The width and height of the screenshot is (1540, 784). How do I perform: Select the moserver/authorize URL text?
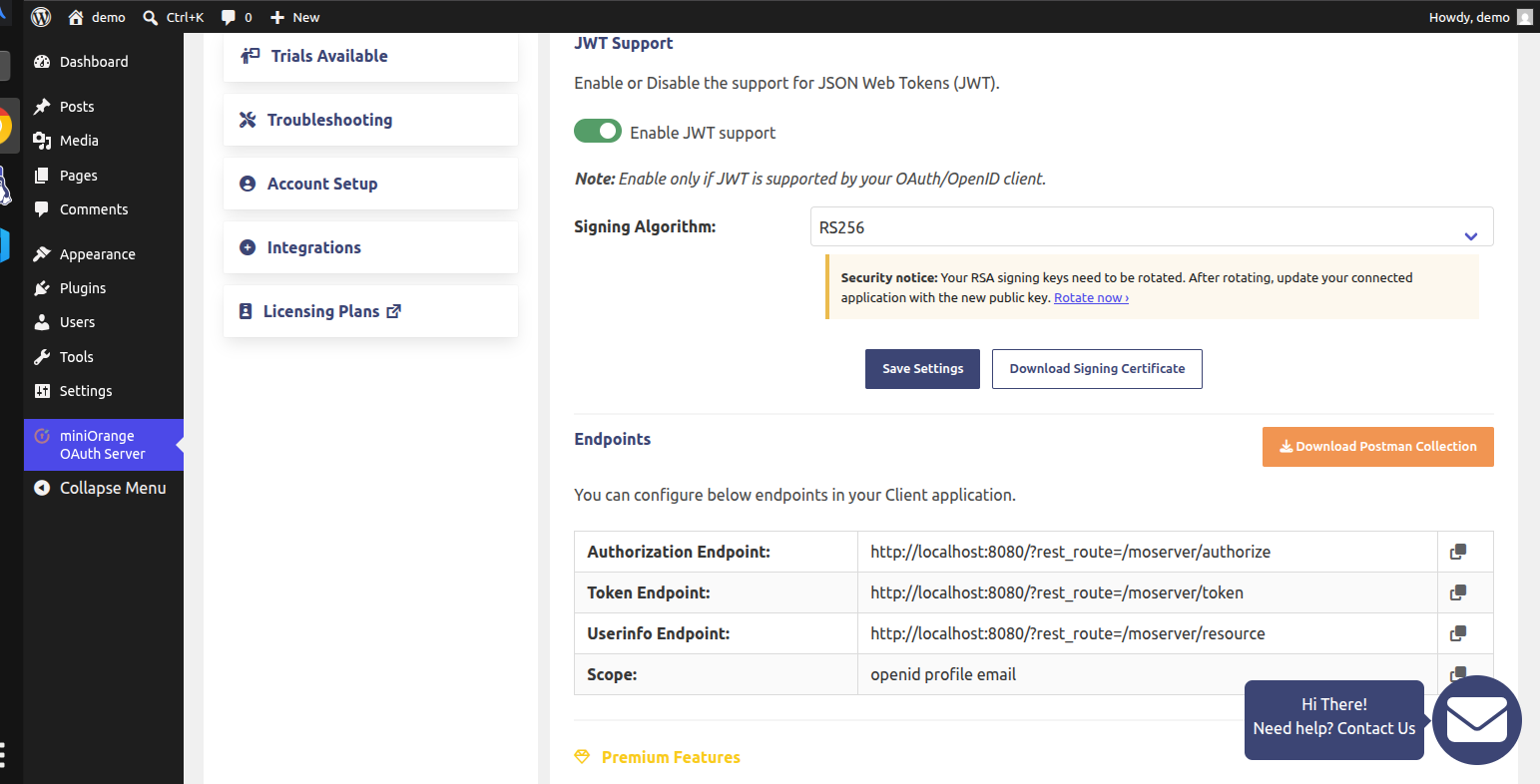tap(1071, 552)
